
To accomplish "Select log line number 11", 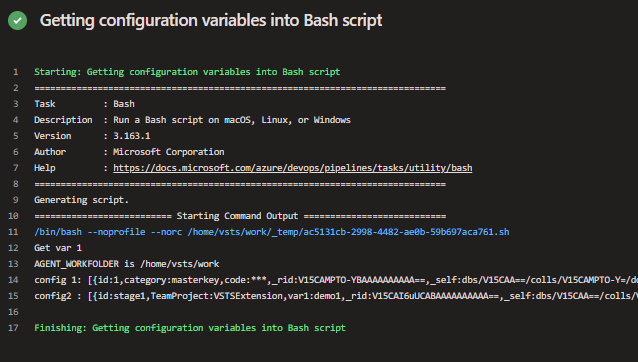I will tap(13, 232).
